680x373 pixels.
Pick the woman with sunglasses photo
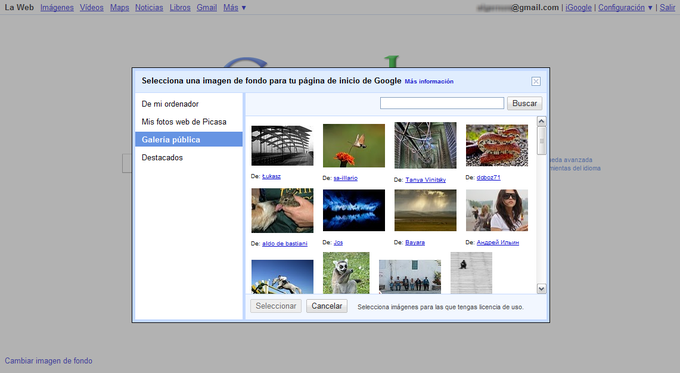[497, 210]
